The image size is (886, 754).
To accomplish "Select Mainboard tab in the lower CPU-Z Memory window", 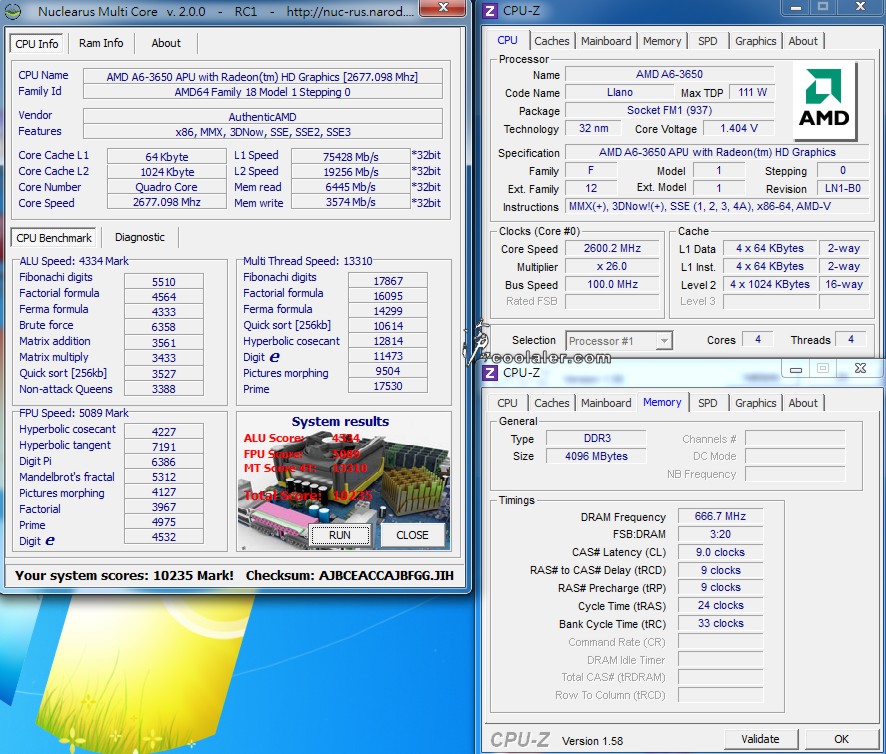I will (x=606, y=403).
